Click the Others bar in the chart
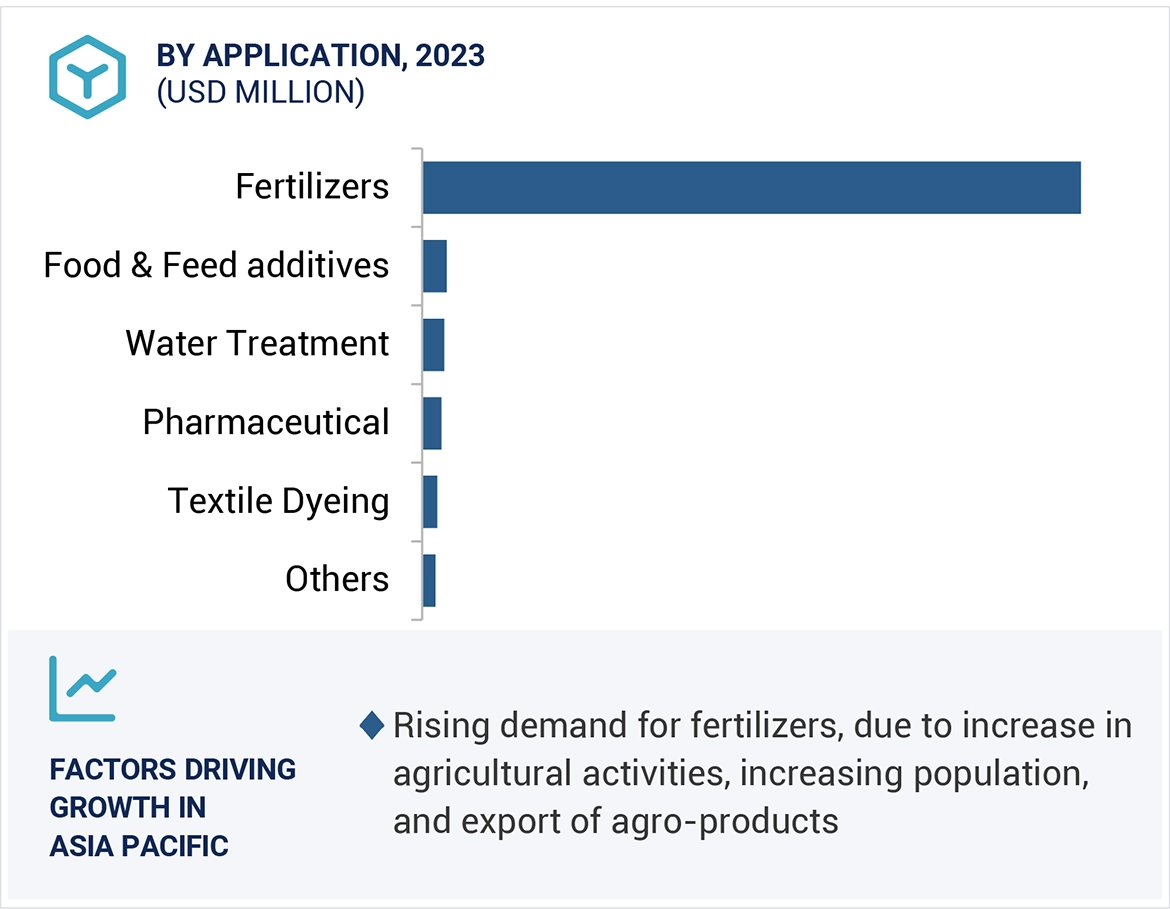 [x=429, y=580]
